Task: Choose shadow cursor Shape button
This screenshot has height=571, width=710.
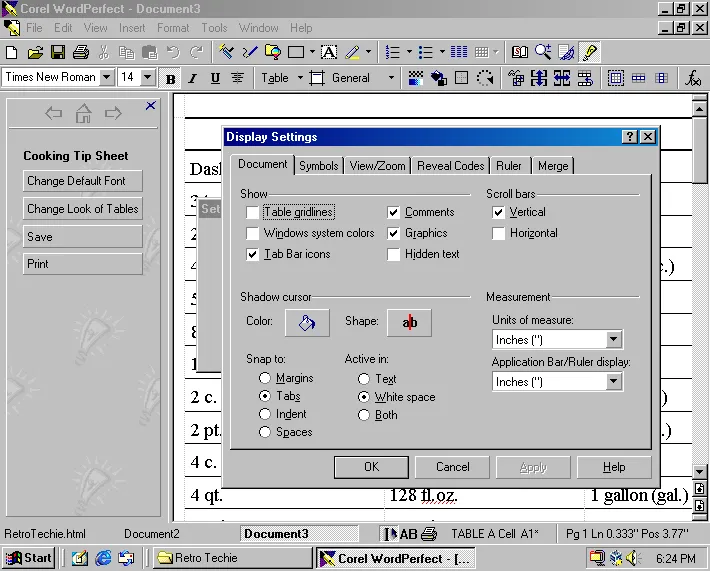Action: [x=409, y=323]
